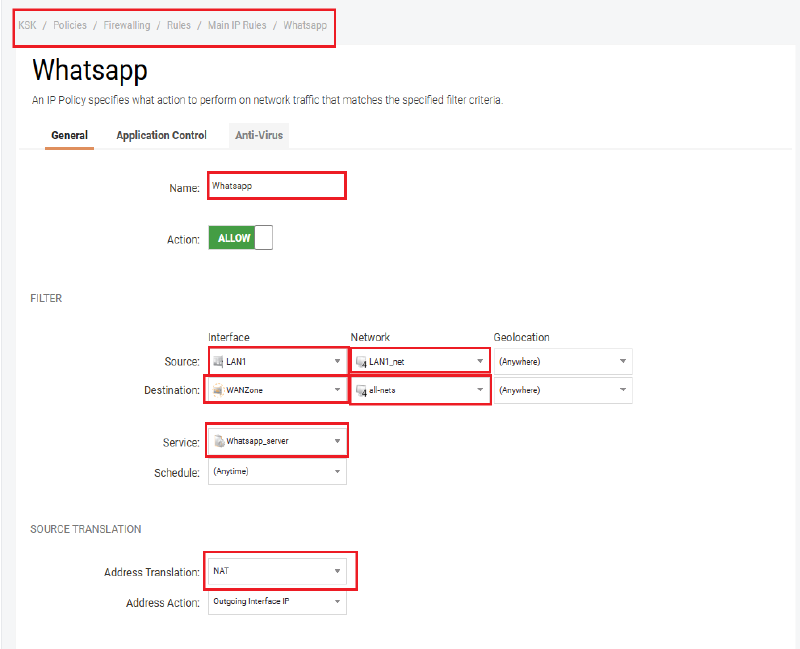
Task: Click inside the Name text field
Action: (x=276, y=186)
